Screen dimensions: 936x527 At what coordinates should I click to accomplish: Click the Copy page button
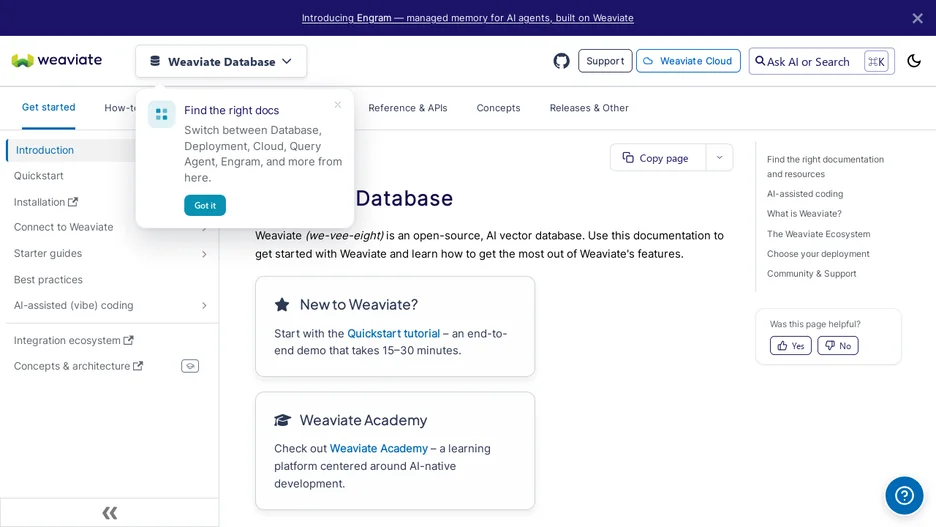tap(657, 158)
